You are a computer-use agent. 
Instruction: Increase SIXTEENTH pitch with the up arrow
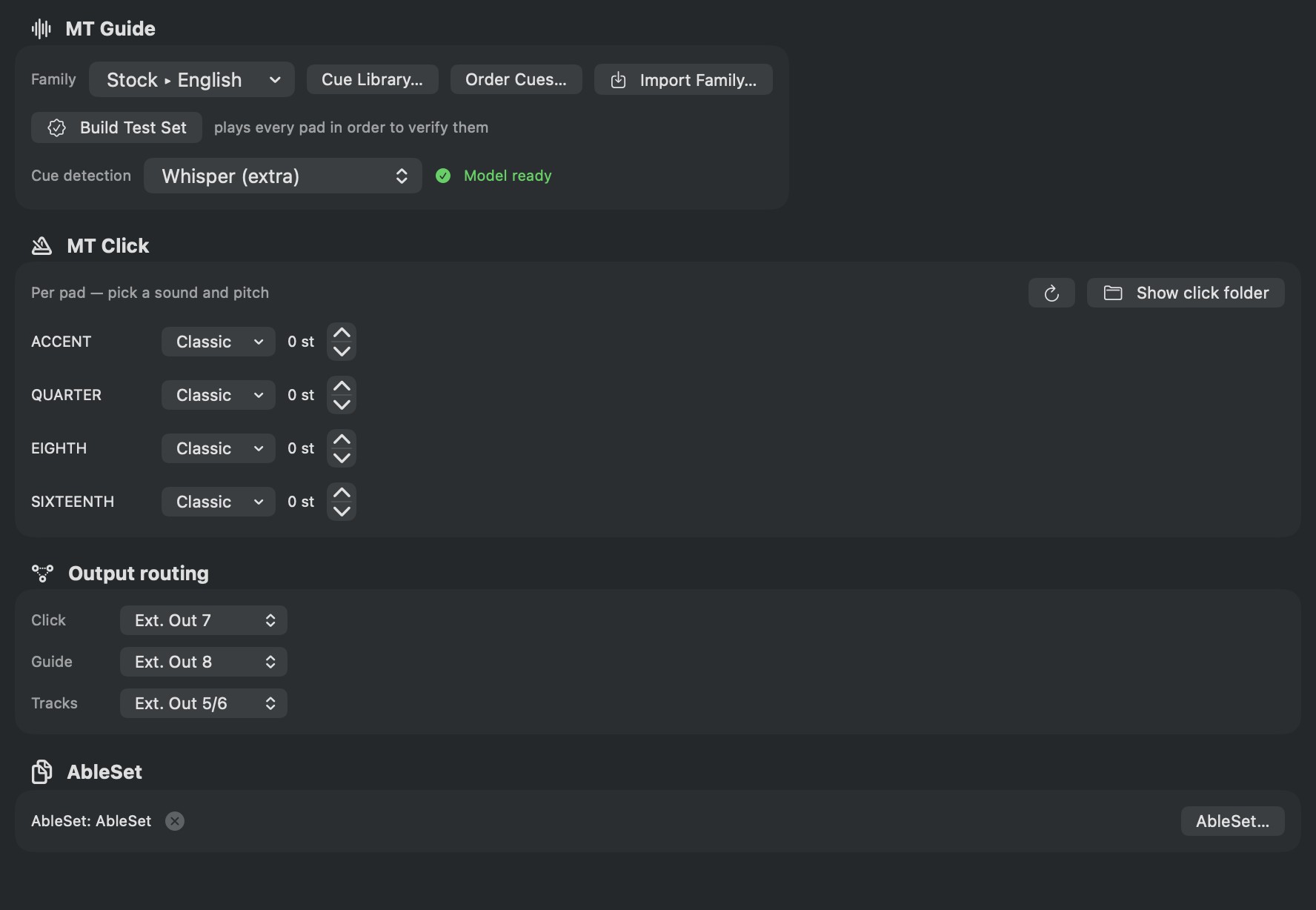click(342, 493)
